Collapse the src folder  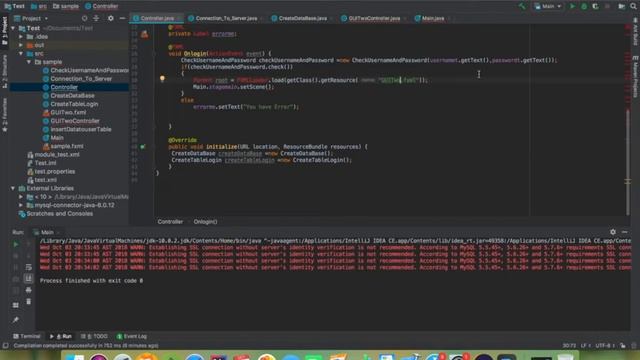[x=21, y=53]
